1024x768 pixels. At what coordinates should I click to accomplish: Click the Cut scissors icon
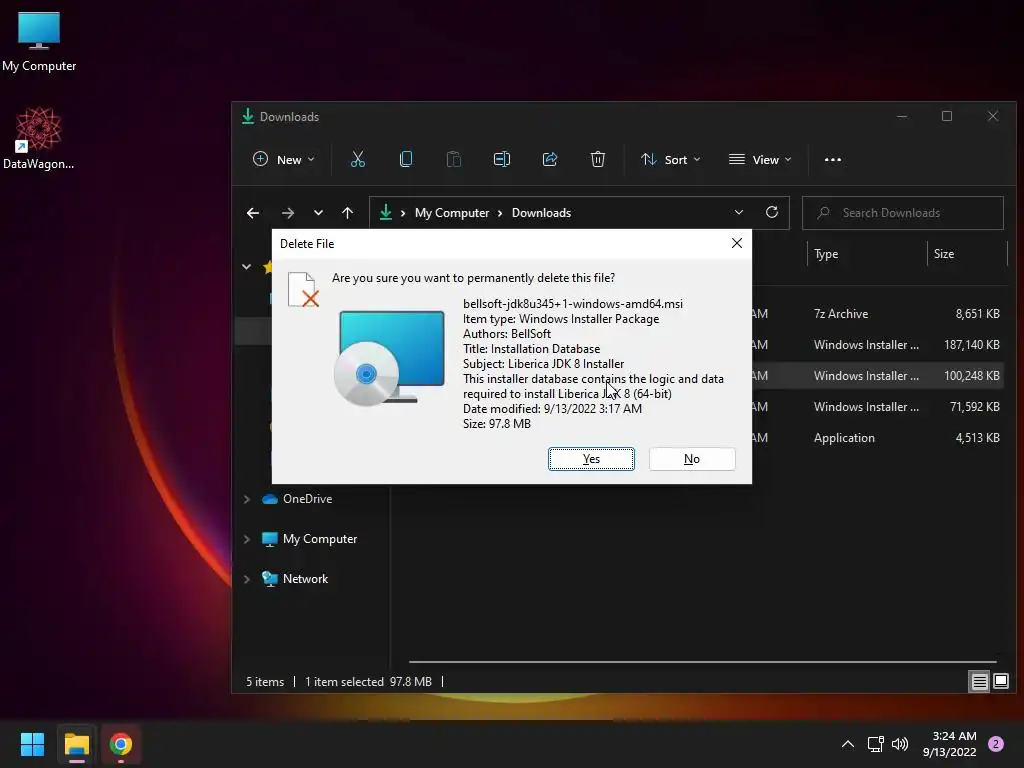click(x=358, y=159)
